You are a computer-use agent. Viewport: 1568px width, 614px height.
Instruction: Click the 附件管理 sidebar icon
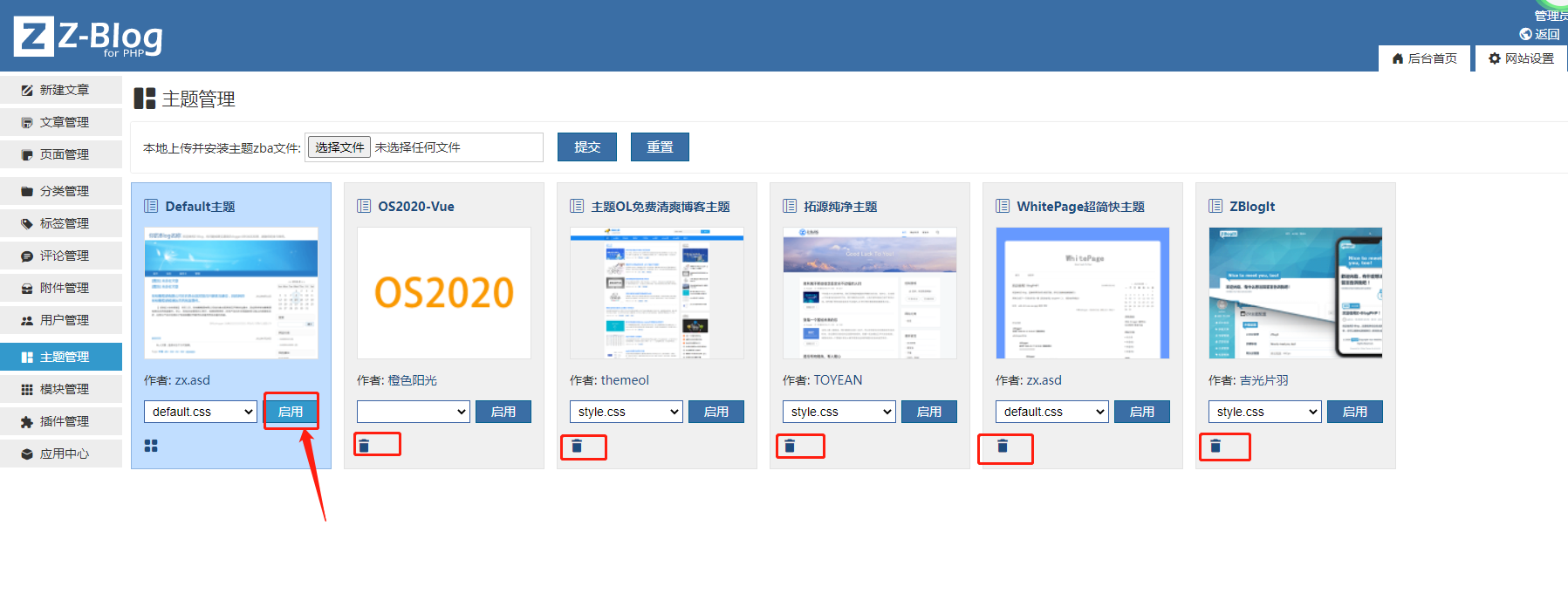[x=27, y=288]
